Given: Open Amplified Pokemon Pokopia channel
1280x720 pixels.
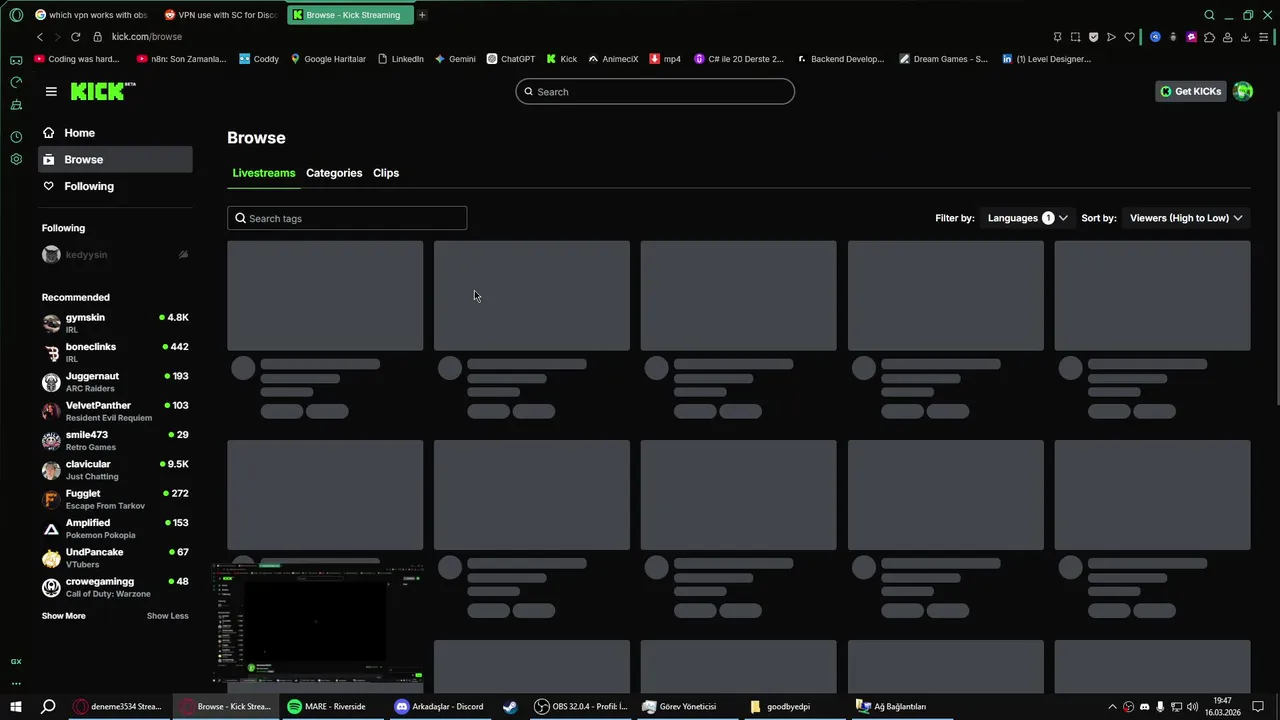Looking at the screenshot, I should [x=115, y=528].
